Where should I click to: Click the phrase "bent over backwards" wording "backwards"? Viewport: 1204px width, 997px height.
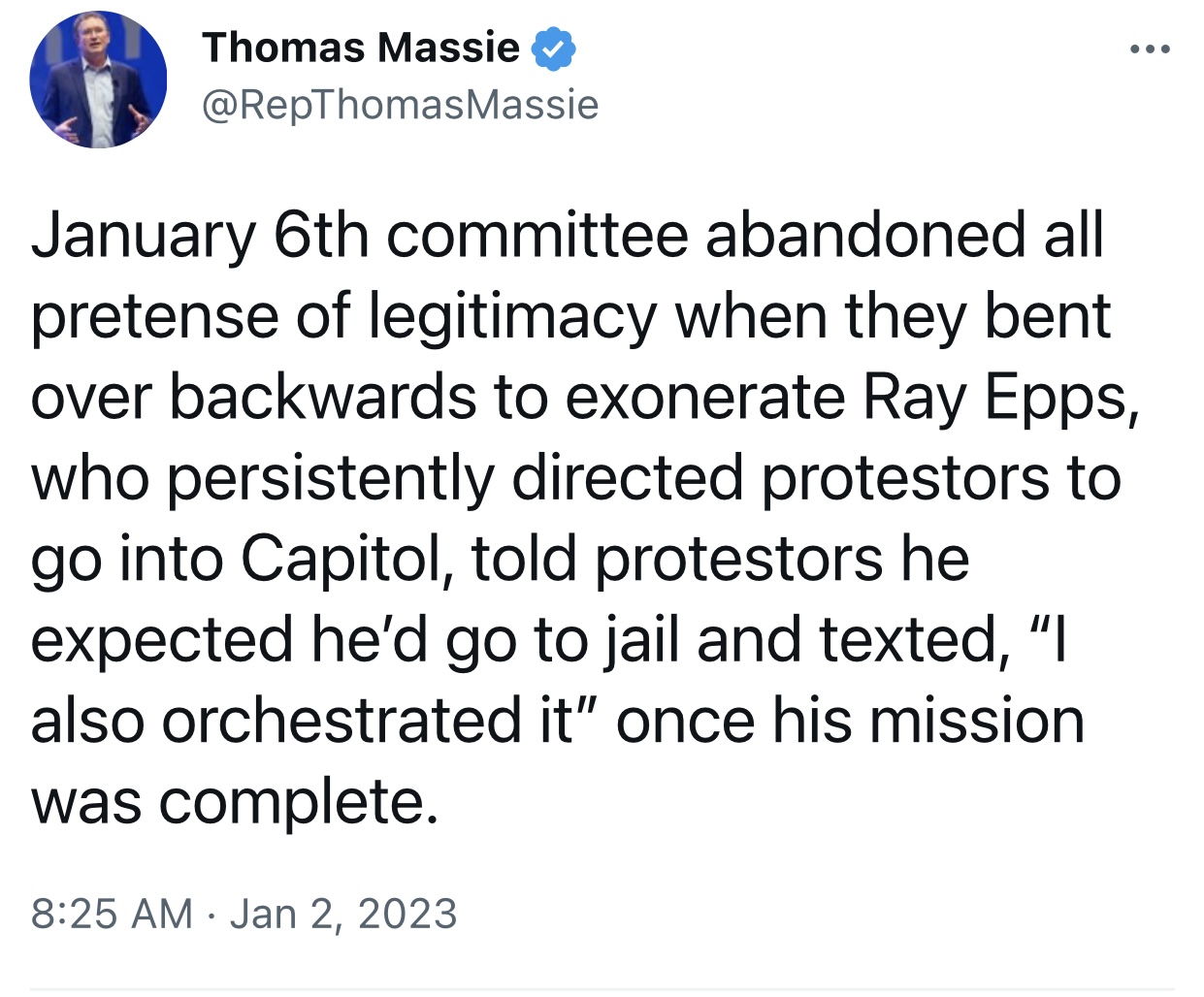point(323,399)
